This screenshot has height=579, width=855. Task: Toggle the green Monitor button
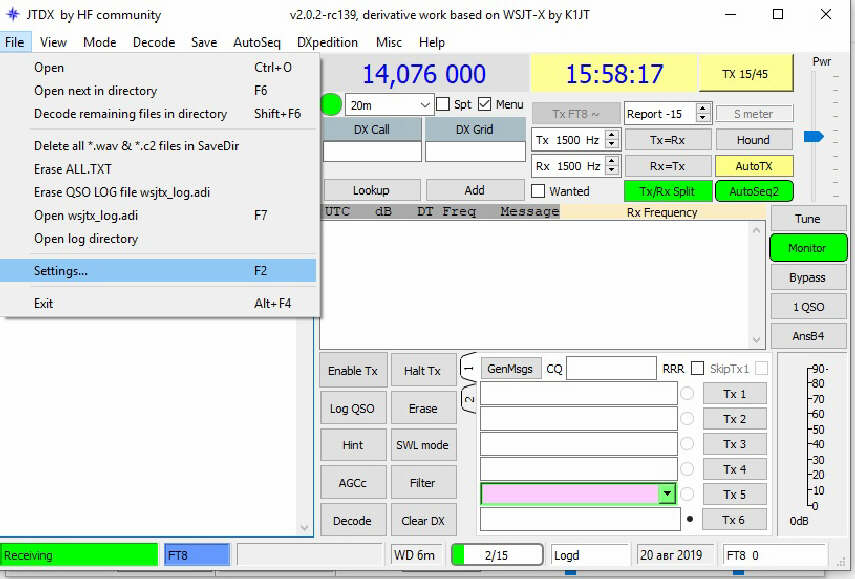pos(808,248)
